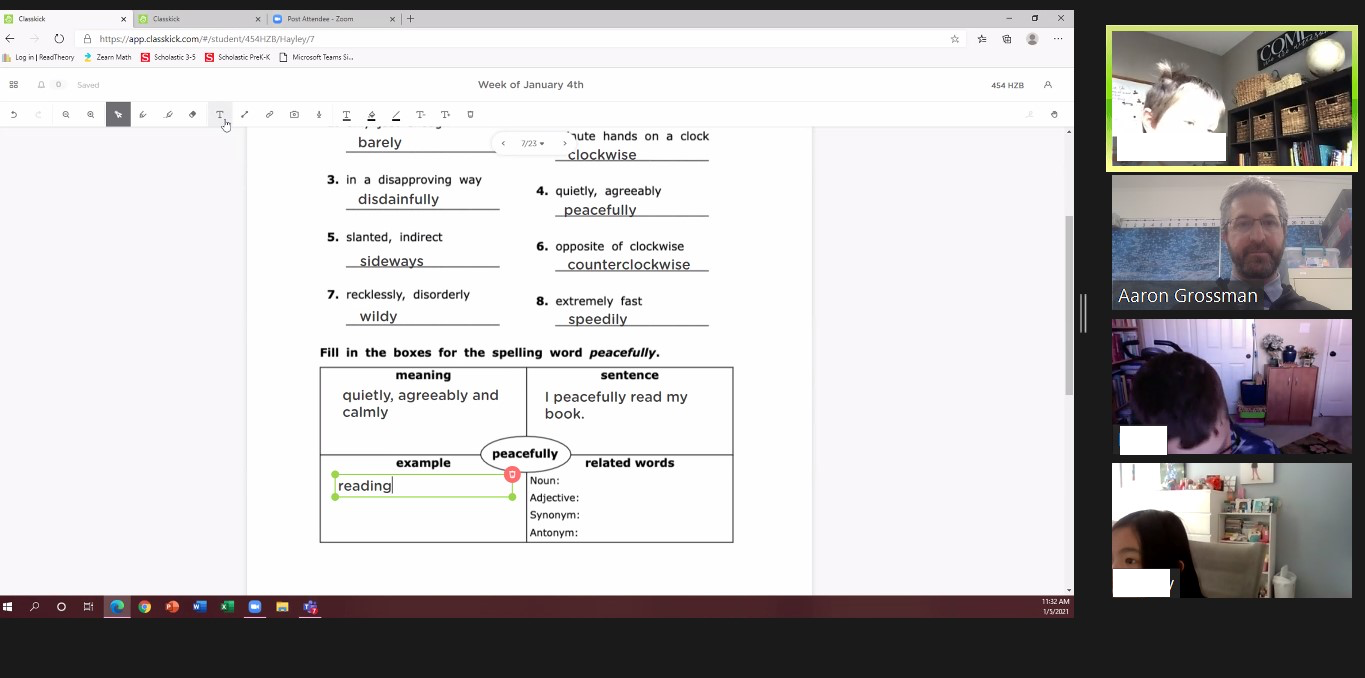This screenshot has width=1365, height=678.
Task: Click the Insert link tool
Action: (269, 115)
